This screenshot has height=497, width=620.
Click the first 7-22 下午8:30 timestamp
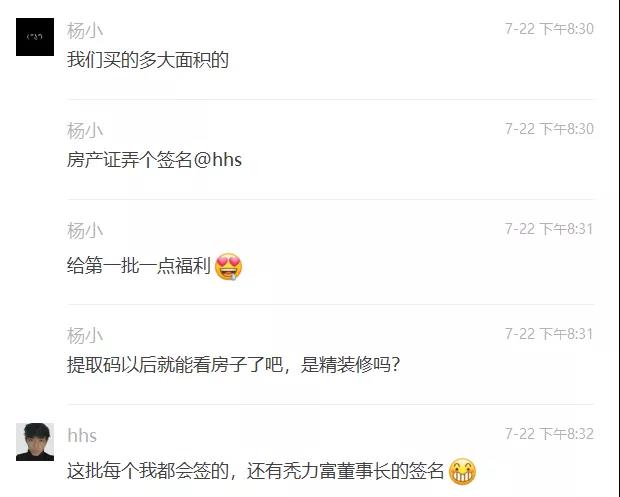549,29
